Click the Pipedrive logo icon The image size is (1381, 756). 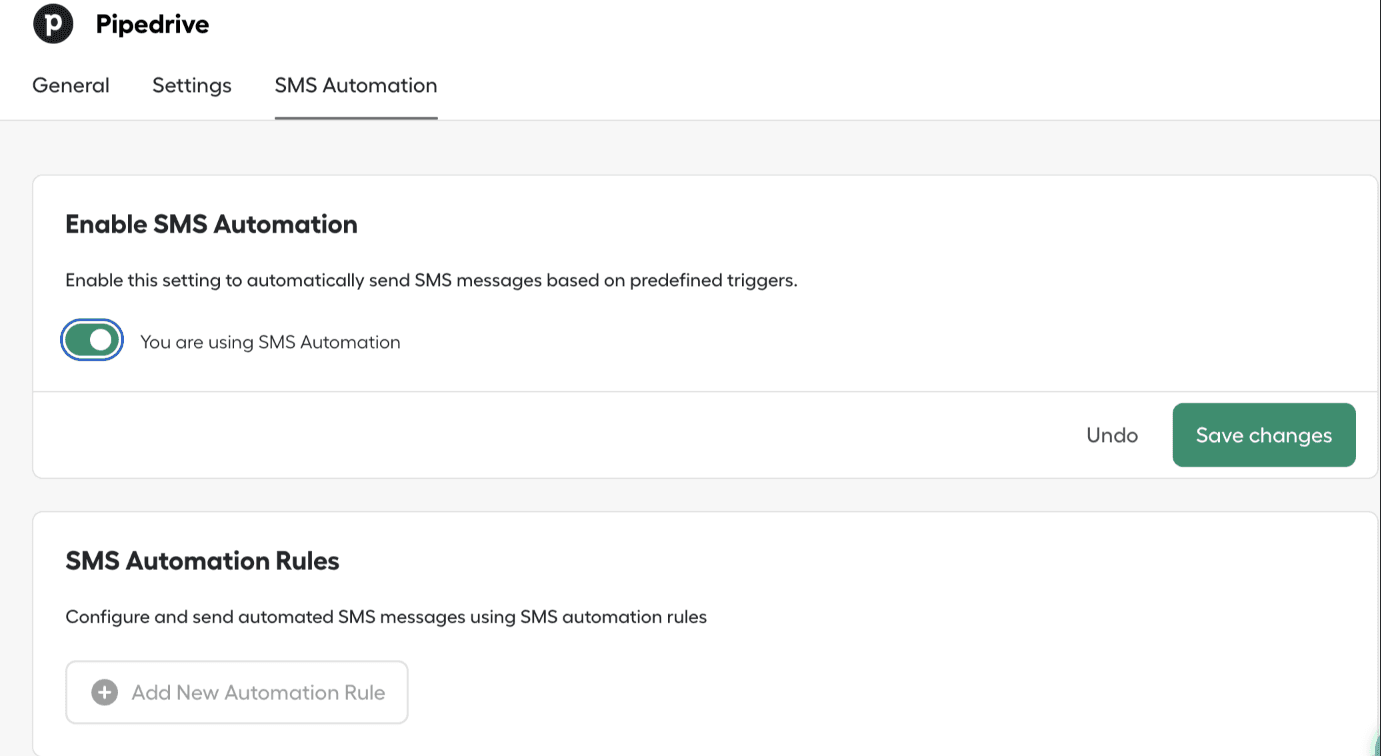coord(53,24)
